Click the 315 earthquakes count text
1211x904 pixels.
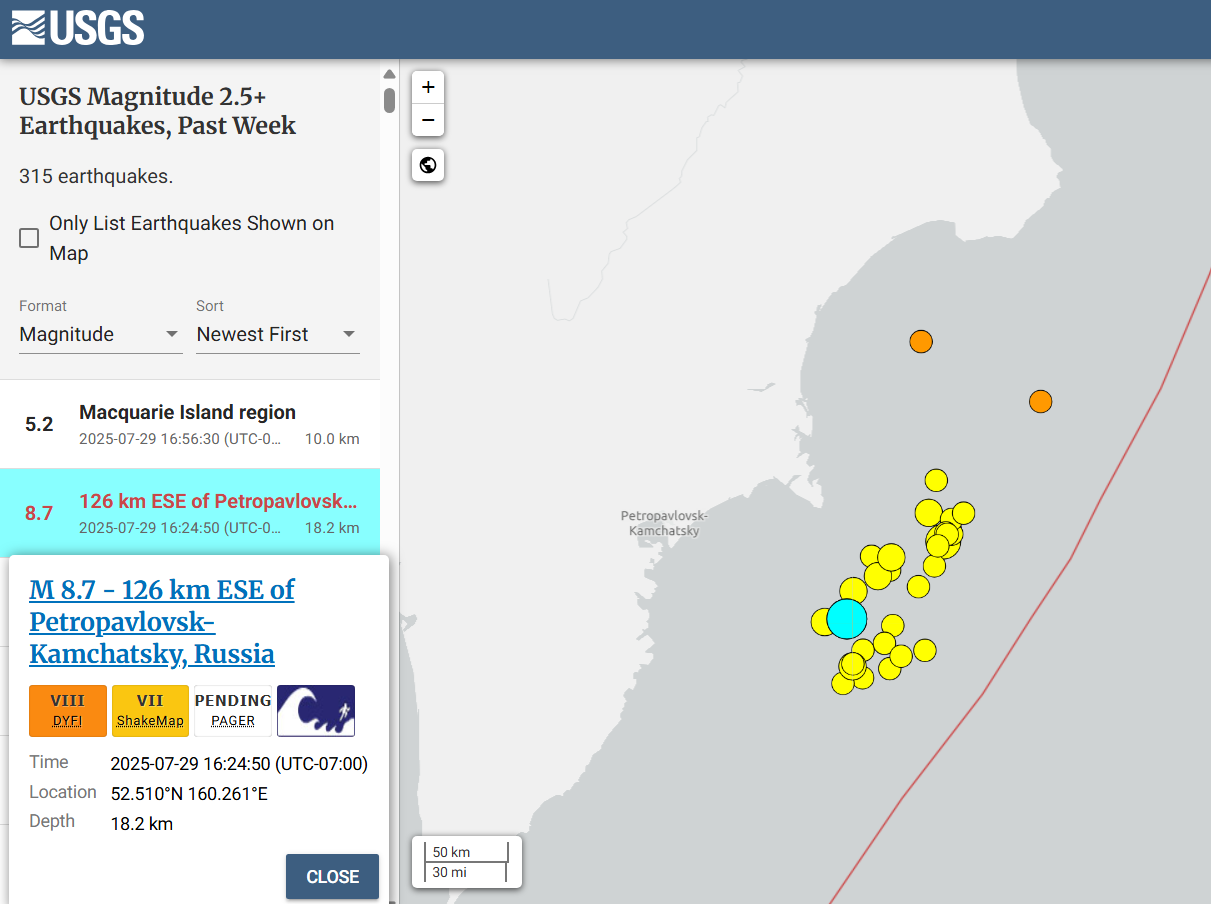tap(96, 176)
